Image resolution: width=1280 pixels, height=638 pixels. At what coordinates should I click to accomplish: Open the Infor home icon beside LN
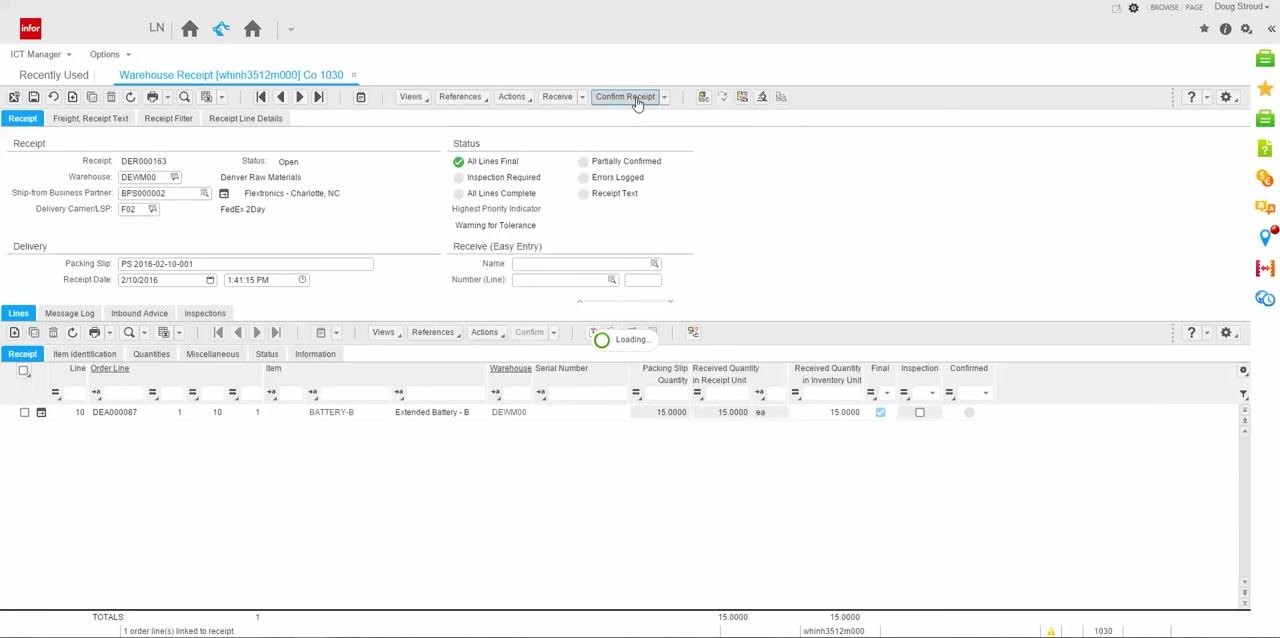click(190, 29)
